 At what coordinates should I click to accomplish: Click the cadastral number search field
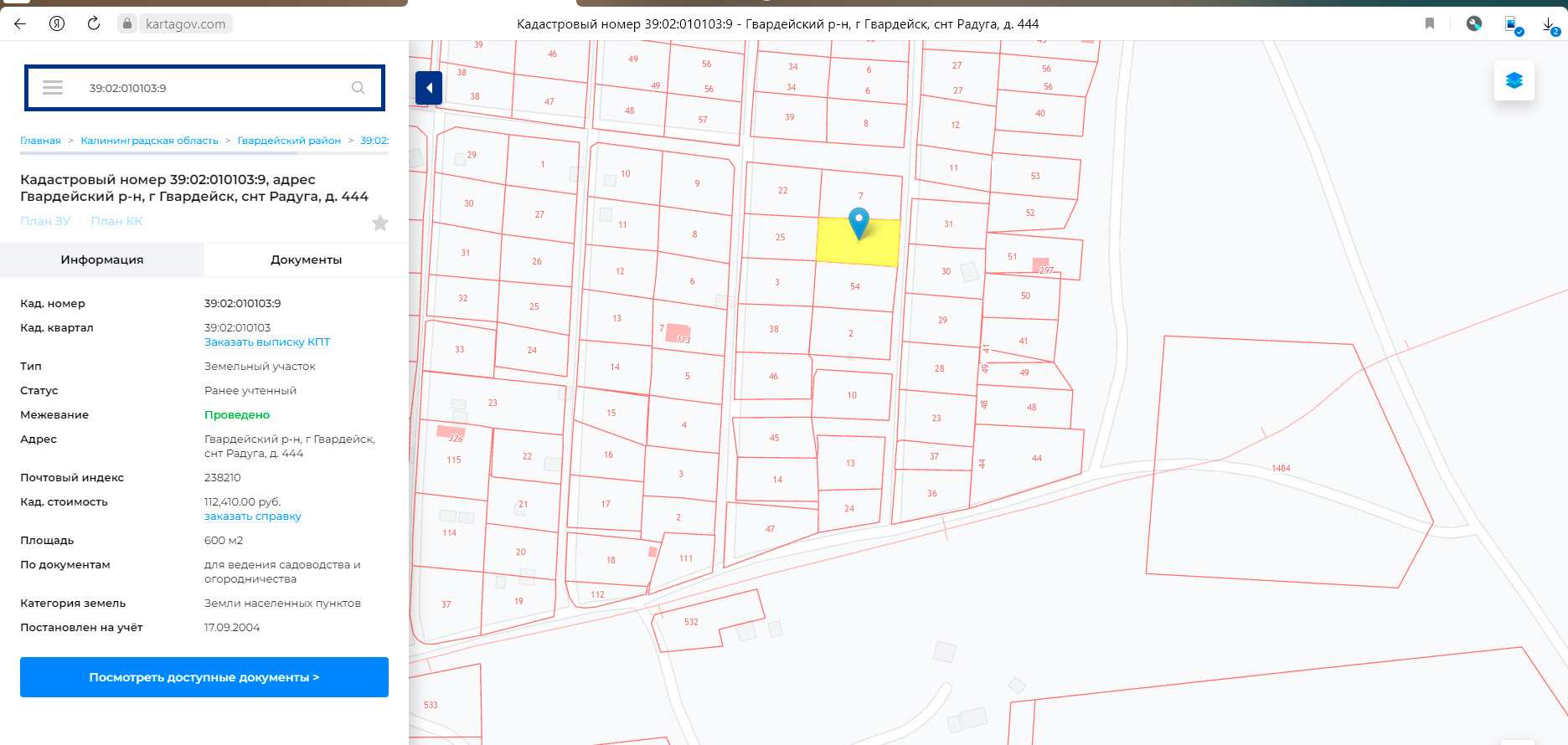[x=204, y=88]
